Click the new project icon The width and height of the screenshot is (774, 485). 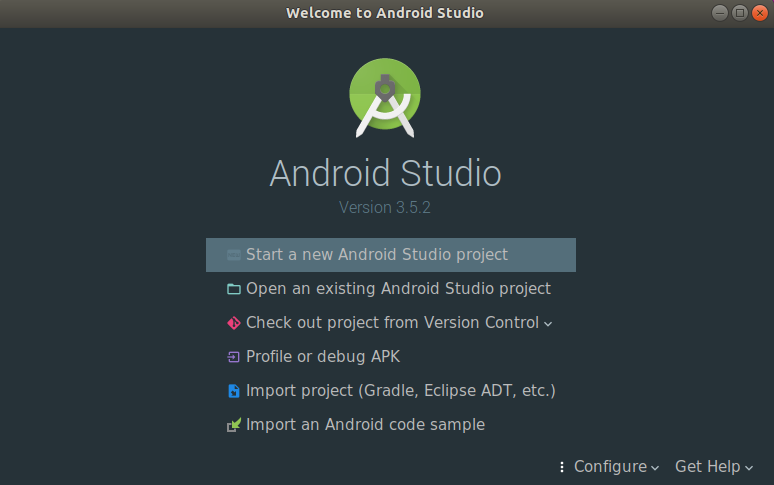pyautogui.click(x=233, y=255)
